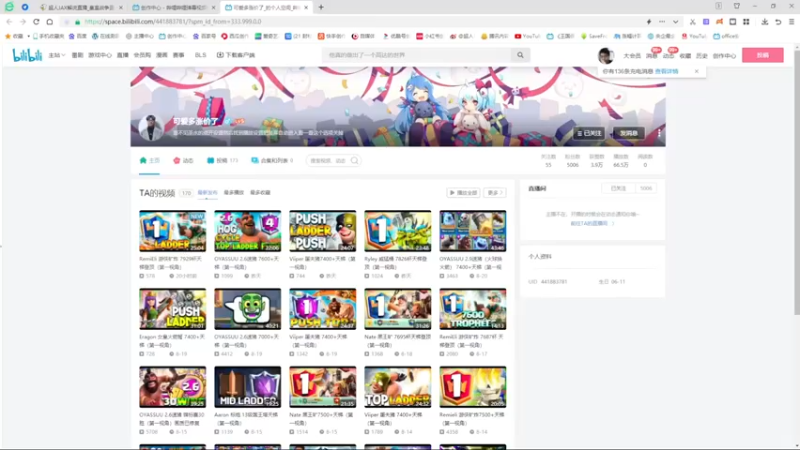Open browser downloads icon
Viewport: 800px width, 450px height.
pos(764,22)
